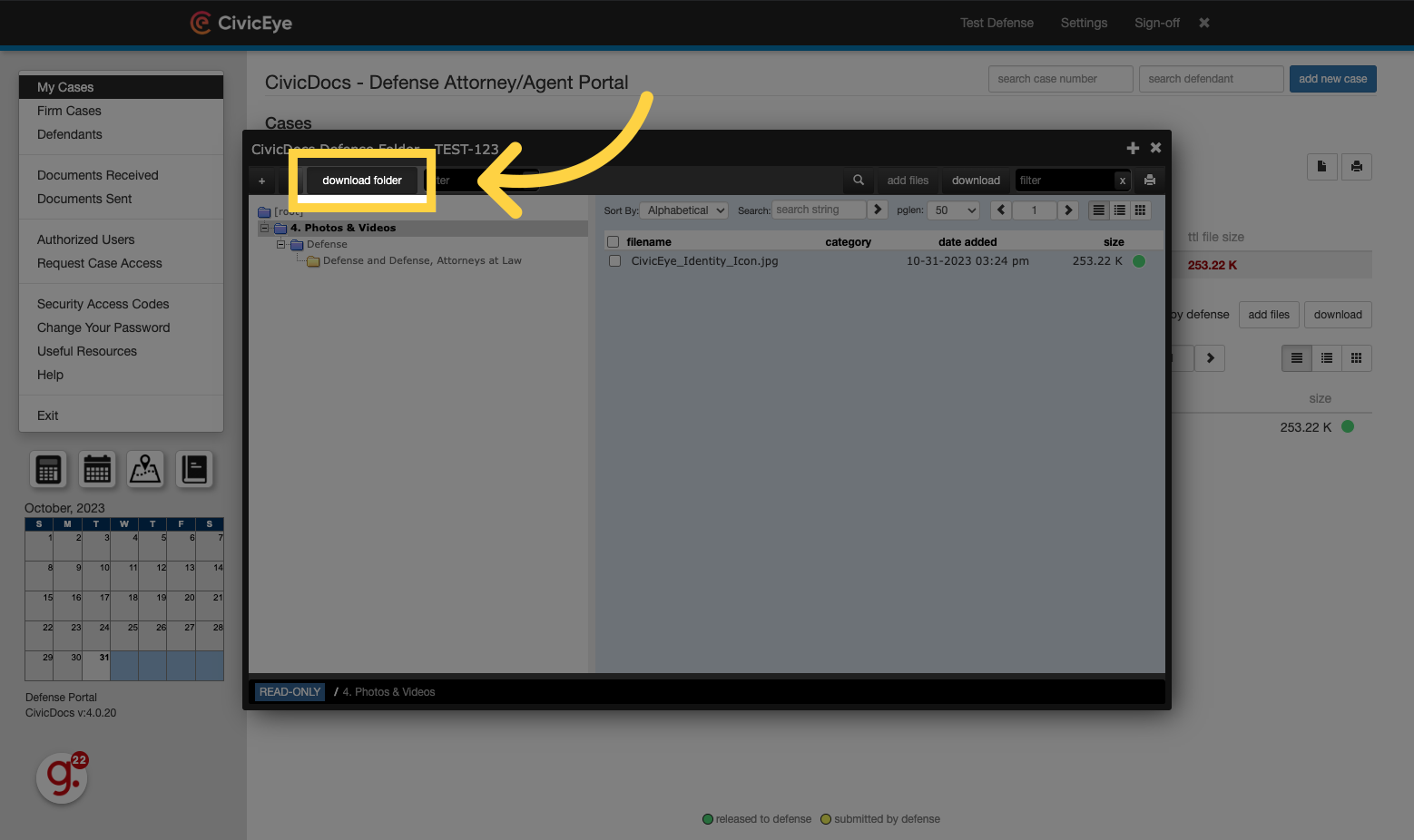Go to previous page in file list
1414x840 pixels.
point(1001,210)
